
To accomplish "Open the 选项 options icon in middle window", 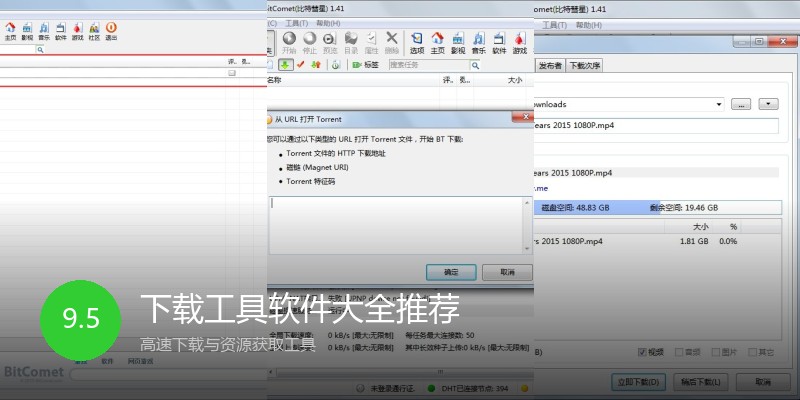I will click(x=417, y=43).
